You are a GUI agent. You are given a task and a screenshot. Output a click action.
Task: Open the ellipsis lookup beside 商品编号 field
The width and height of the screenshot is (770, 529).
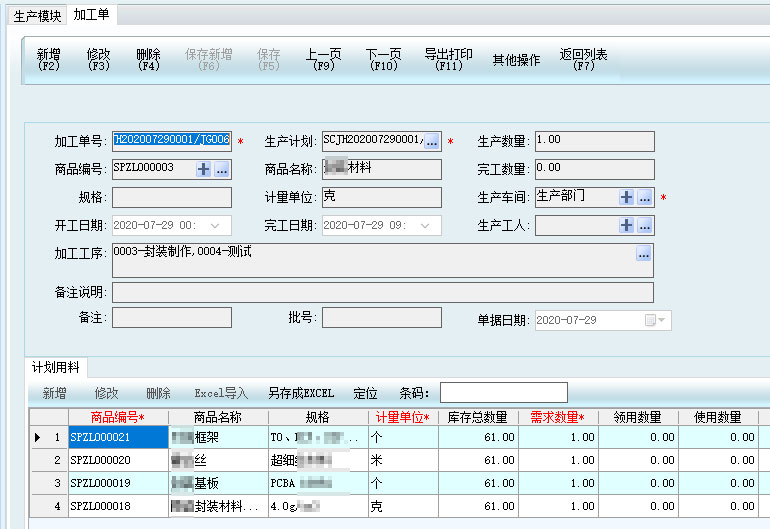222,169
